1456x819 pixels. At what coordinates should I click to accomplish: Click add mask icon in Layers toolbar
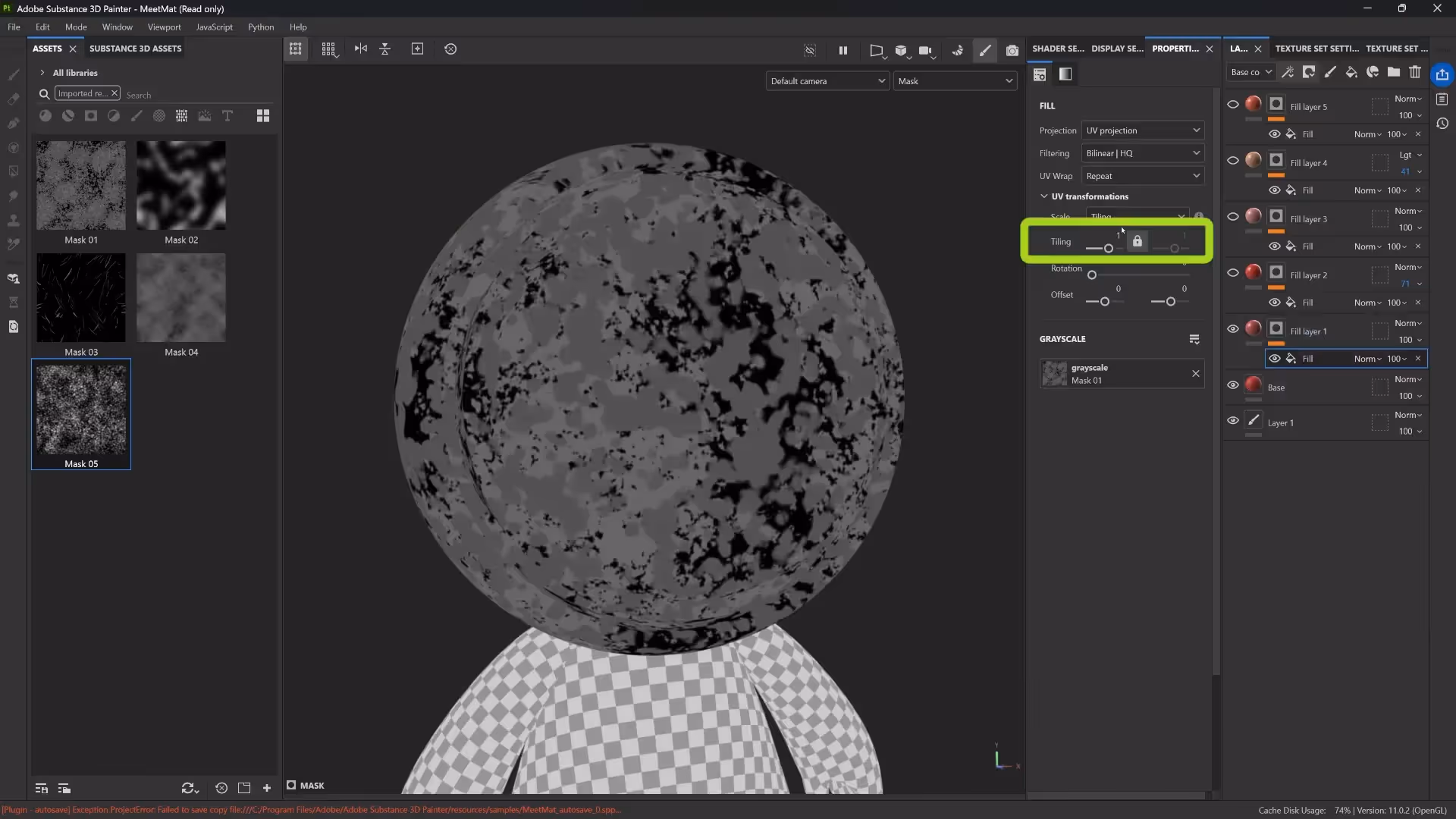pos(1309,72)
